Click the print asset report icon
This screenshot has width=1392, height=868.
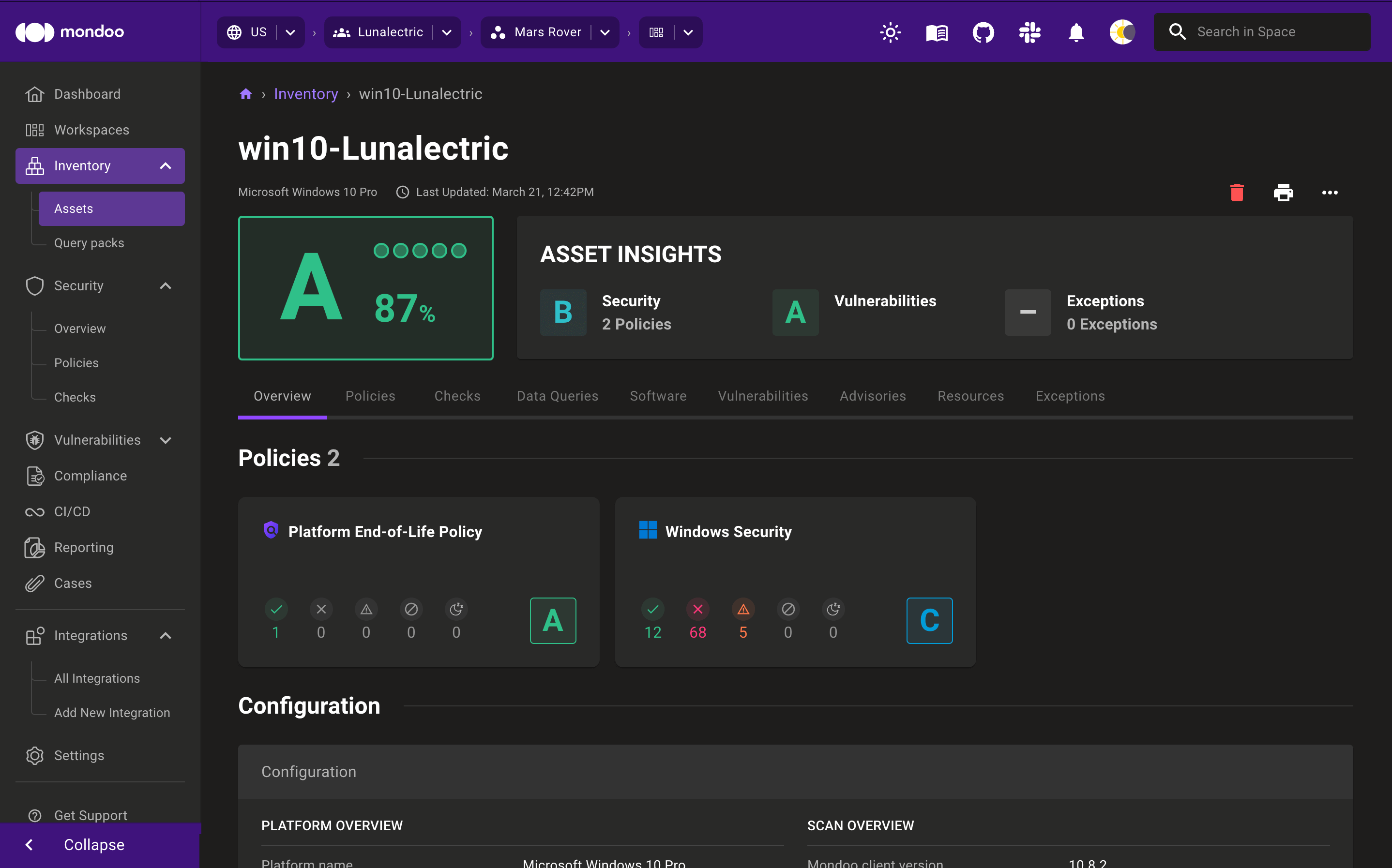pyautogui.click(x=1283, y=193)
